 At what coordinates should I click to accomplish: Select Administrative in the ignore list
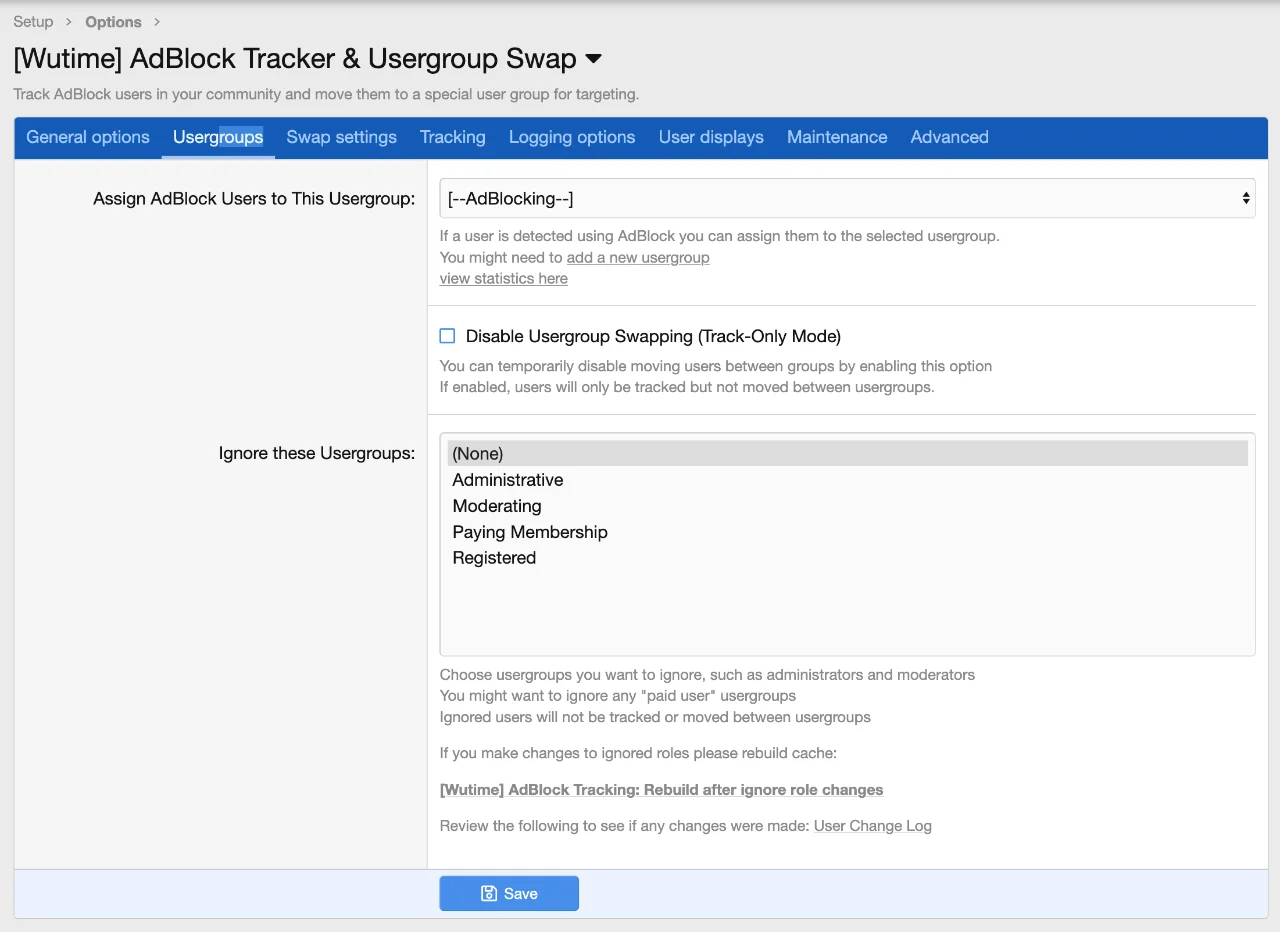pos(508,480)
